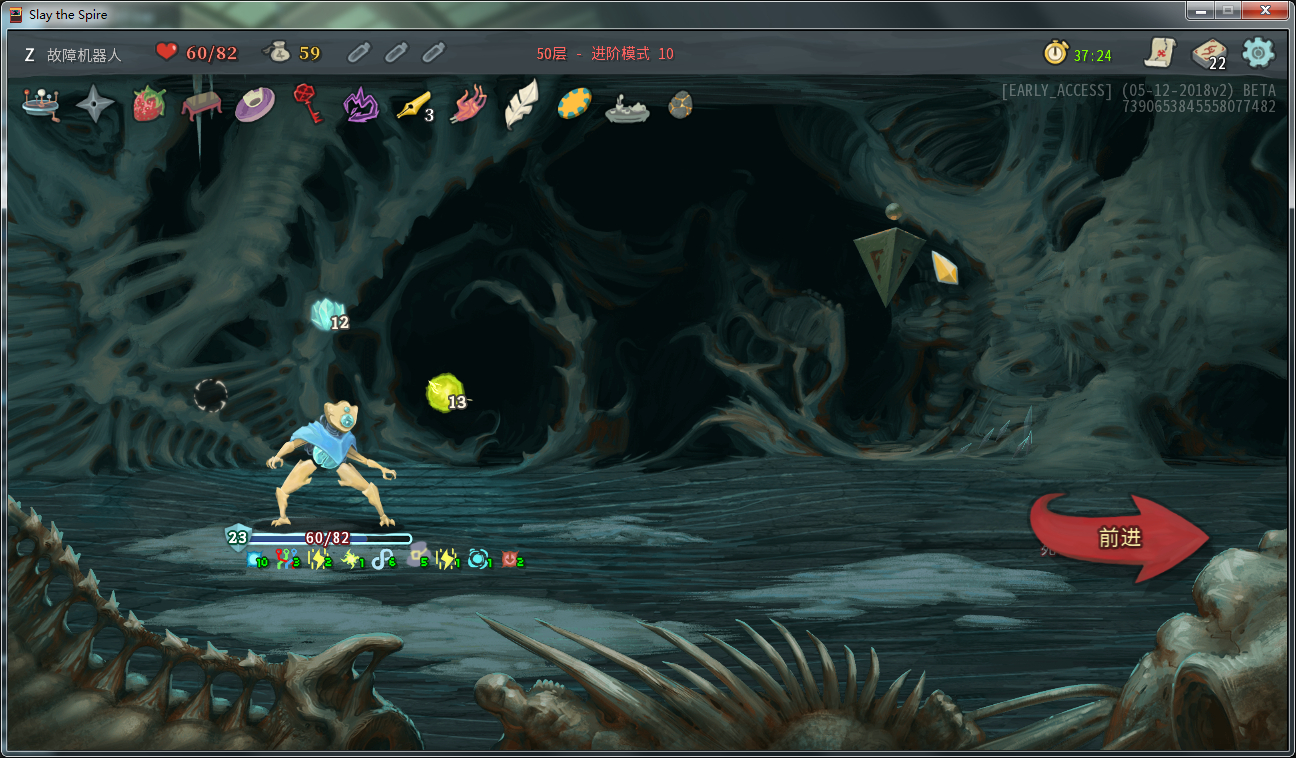Click the gold stopwatch timer icon
This screenshot has width=1296, height=758.
point(1056,53)
